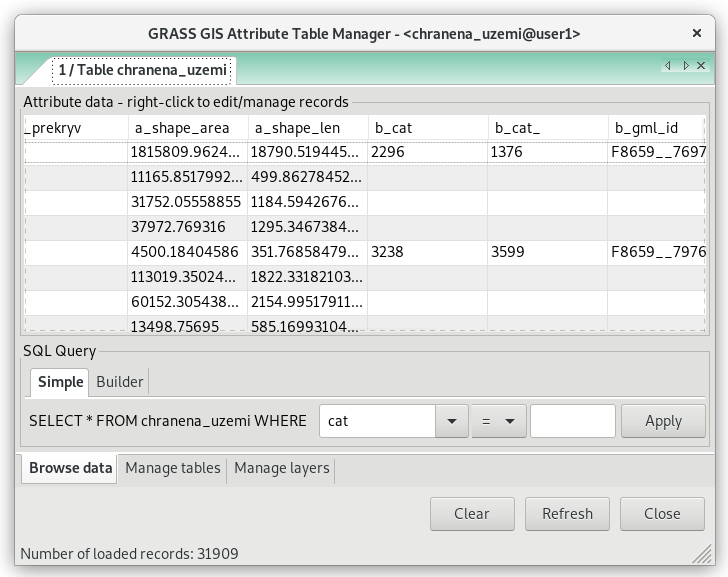Select cell 1815809.9624... in a_shape_area

point(188,152)
